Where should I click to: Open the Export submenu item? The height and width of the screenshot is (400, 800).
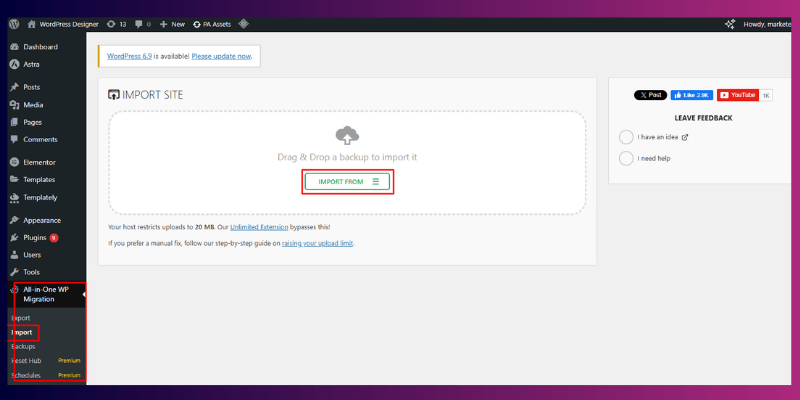(21, 318)
